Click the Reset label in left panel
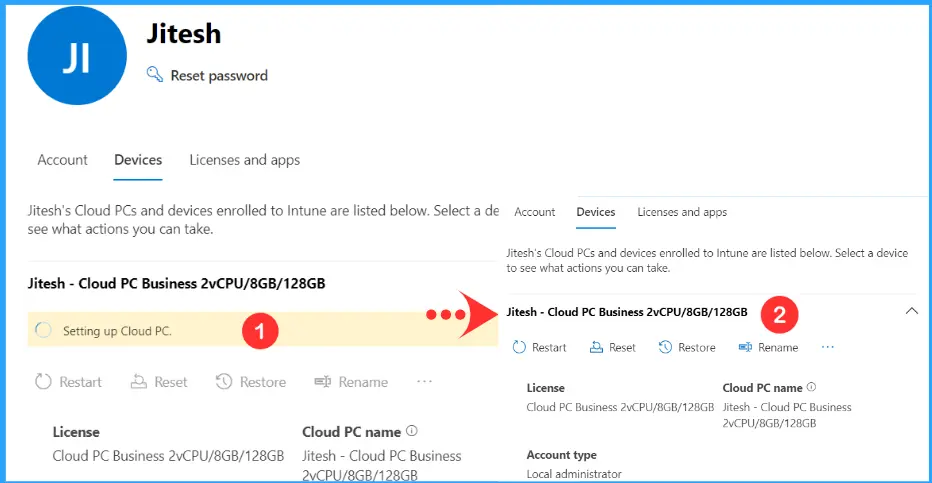The height and width of the screenshot is (483, 932). click(x=171, y=382)
